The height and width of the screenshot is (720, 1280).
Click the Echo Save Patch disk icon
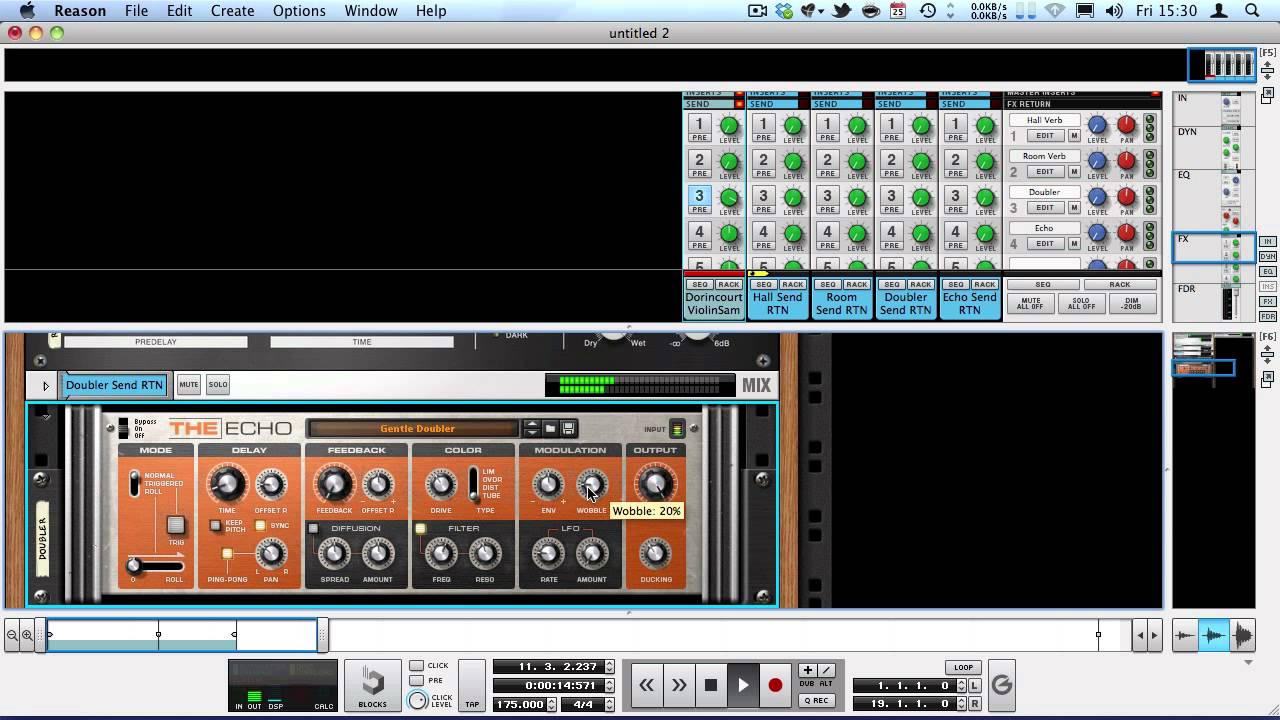pos(568,428)
